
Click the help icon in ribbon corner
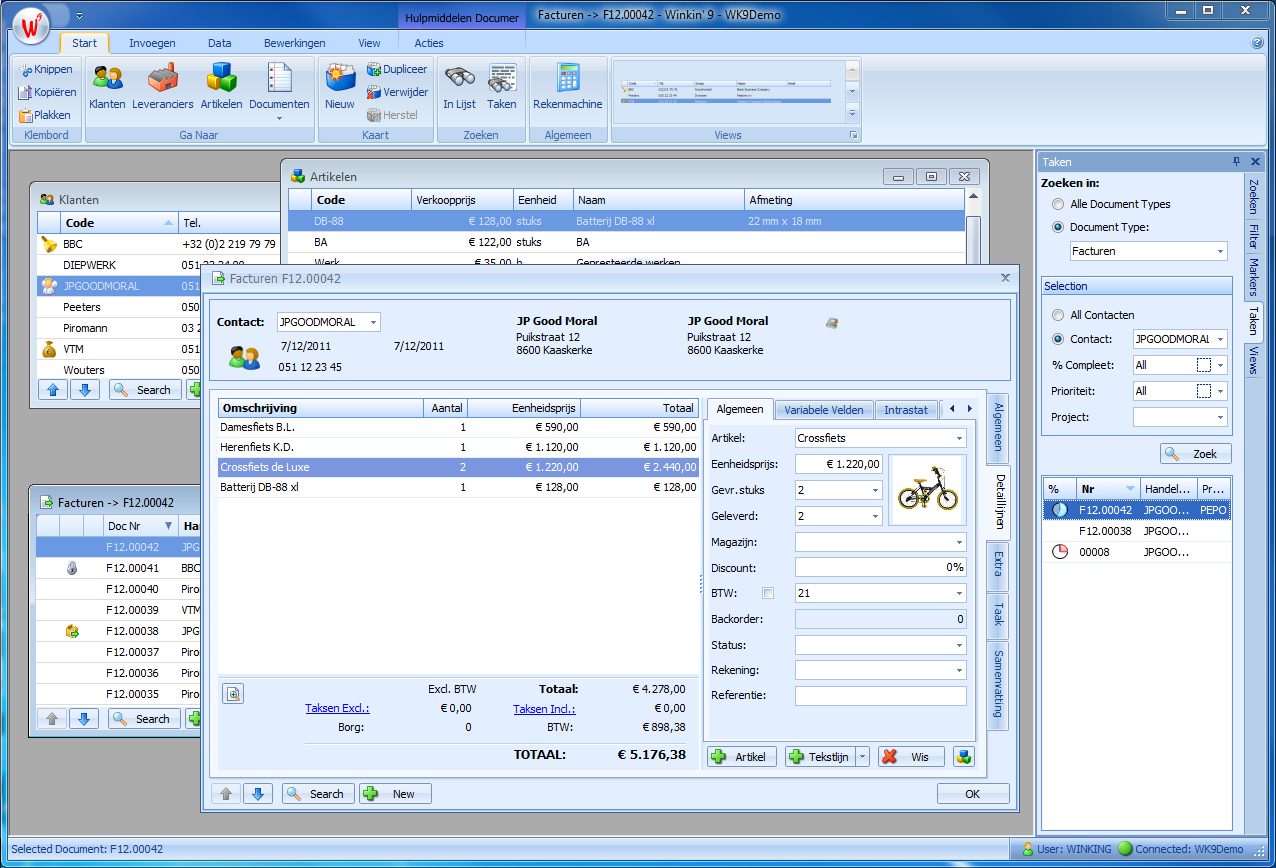(1257, 43)
